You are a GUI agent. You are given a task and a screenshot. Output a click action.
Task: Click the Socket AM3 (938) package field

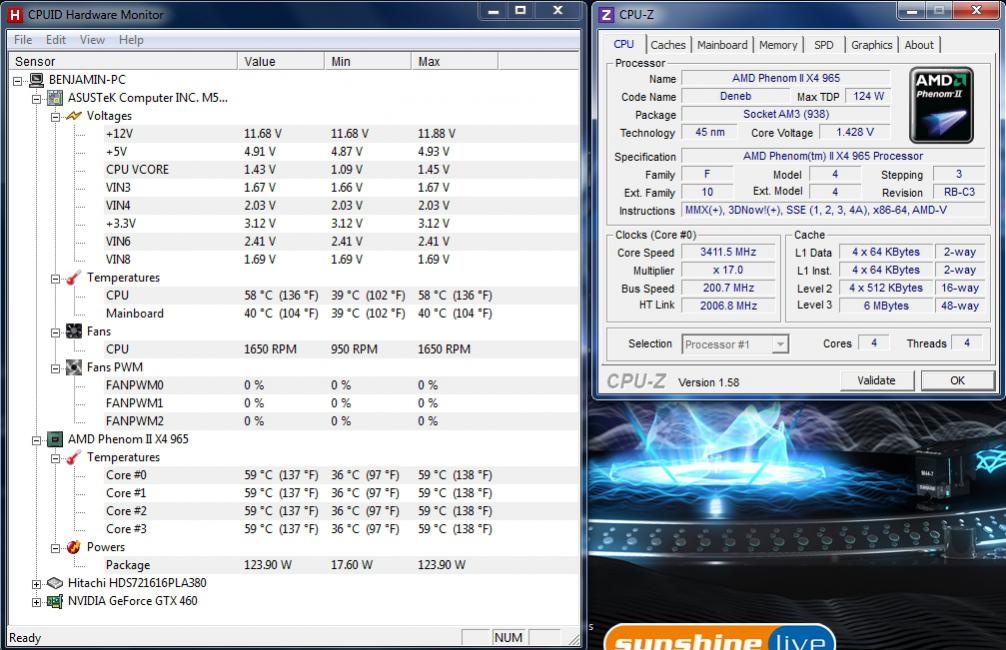pos(786,114)
